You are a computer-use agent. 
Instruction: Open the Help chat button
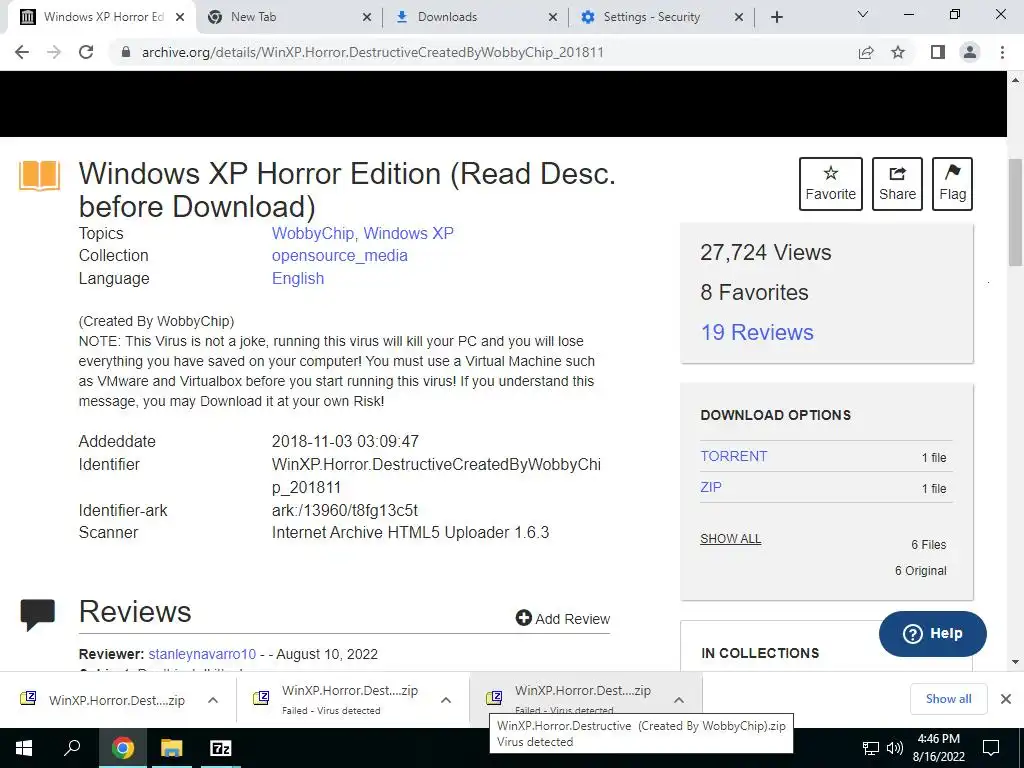[x=933, y=633]
